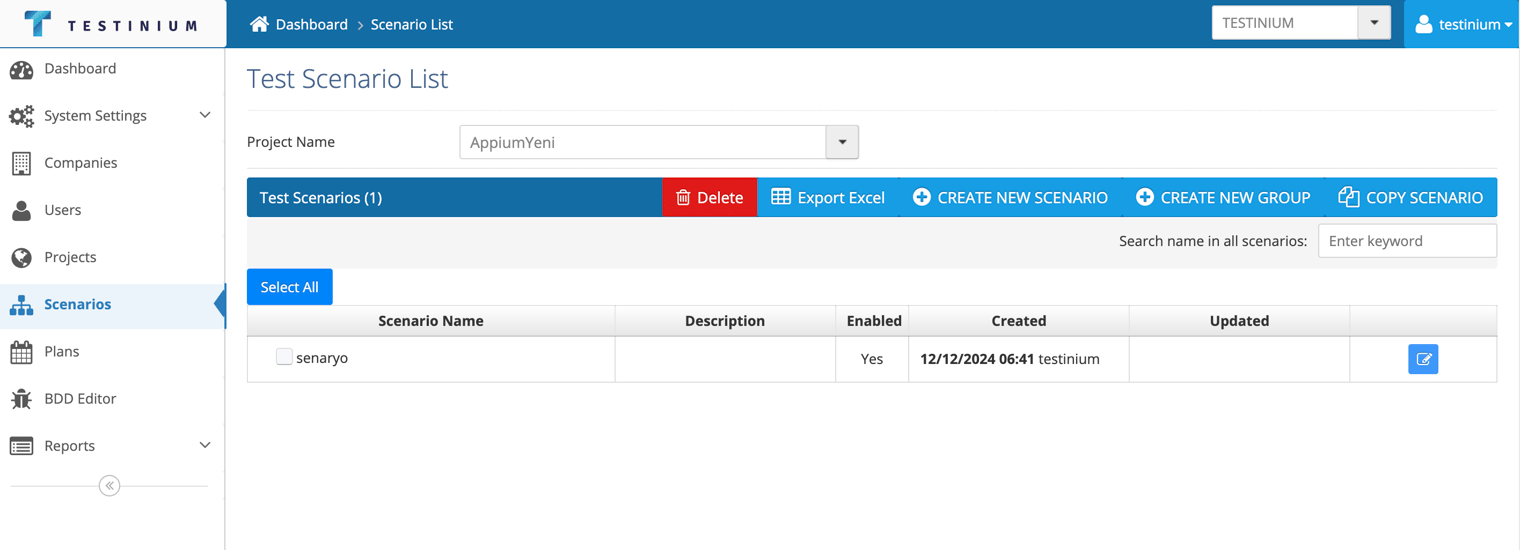Open BDD Editor in the sidebar

112,399
